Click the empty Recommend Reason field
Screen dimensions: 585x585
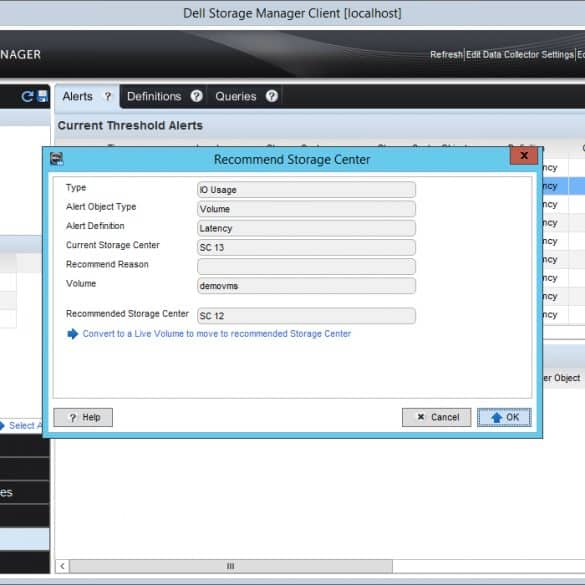pos(306,267)
